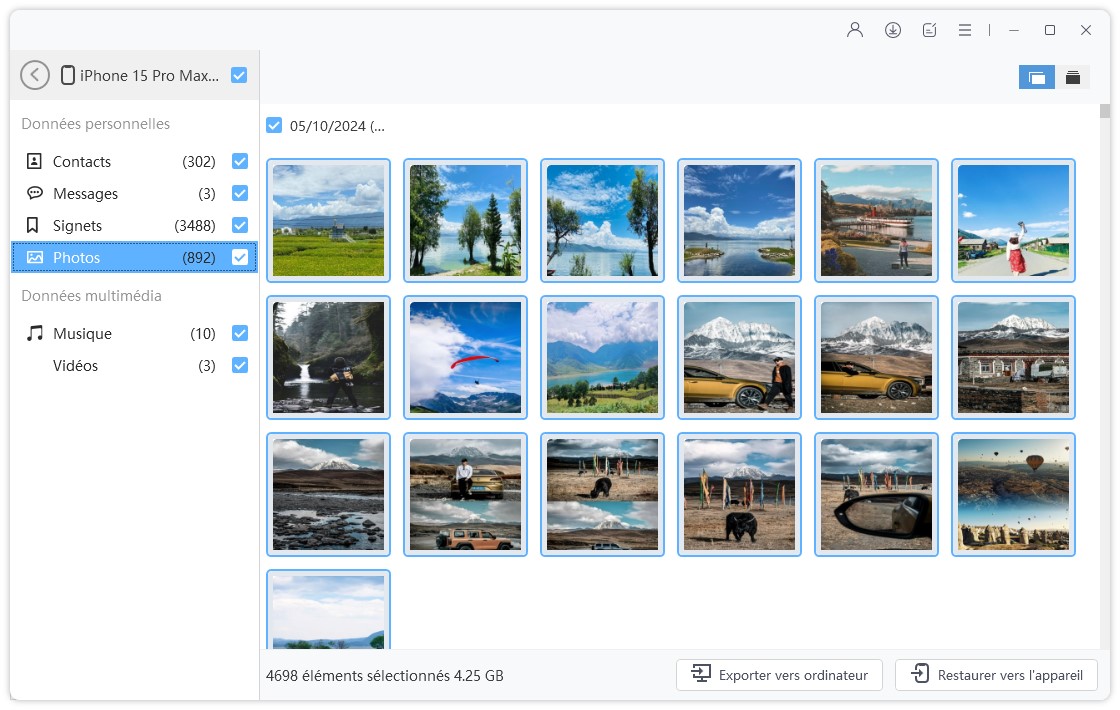The width and height of the screenshot is (1120, 710).
Task: Click the Messages speech bubble icon
Action: coord(34,193)
